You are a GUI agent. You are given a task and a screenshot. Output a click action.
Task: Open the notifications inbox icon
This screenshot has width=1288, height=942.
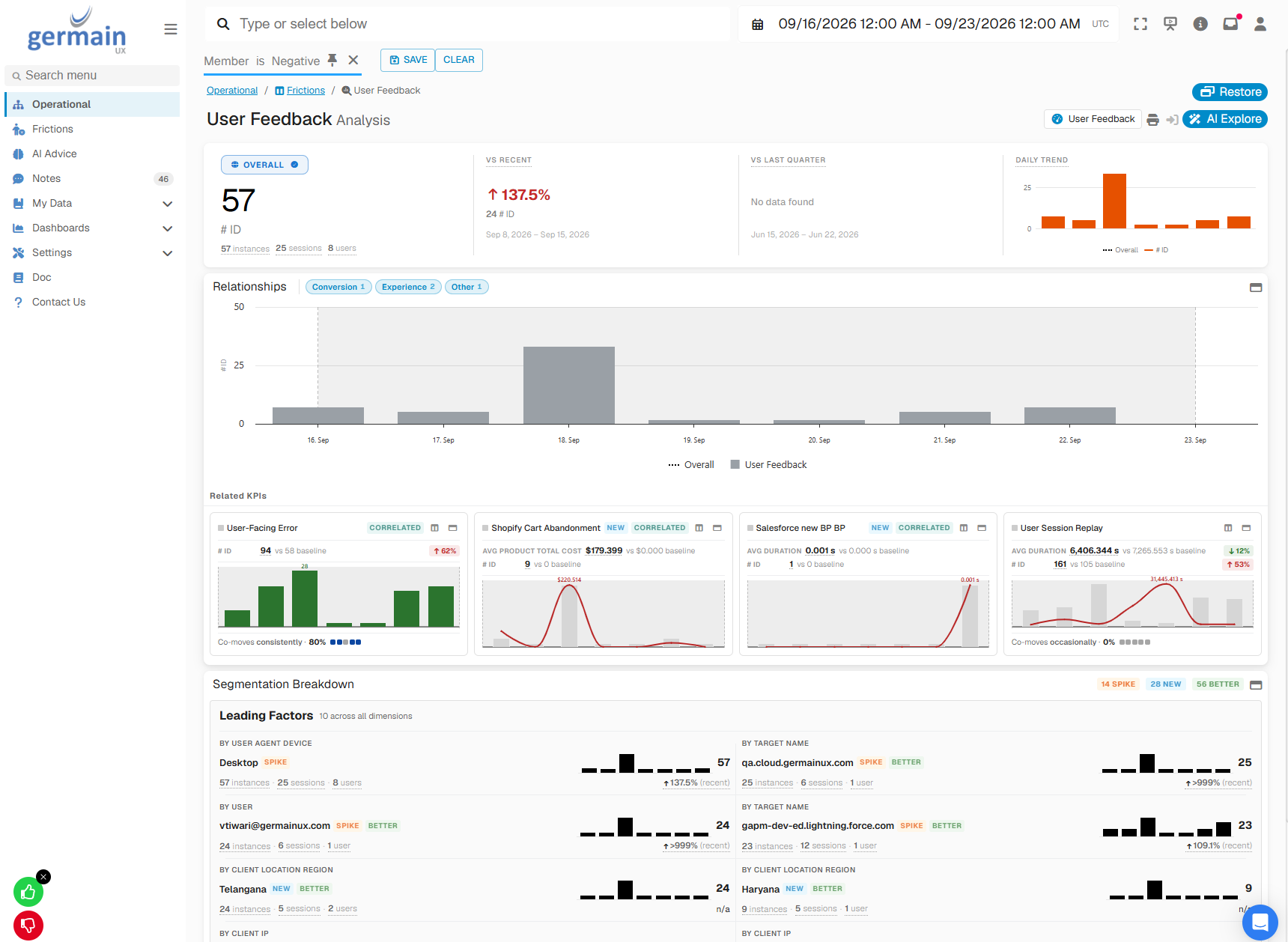(x=1230, y=24)
